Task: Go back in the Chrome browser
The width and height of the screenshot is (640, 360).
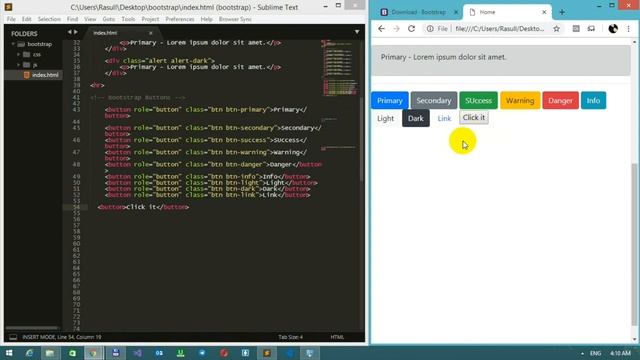Action: point(381,29)
